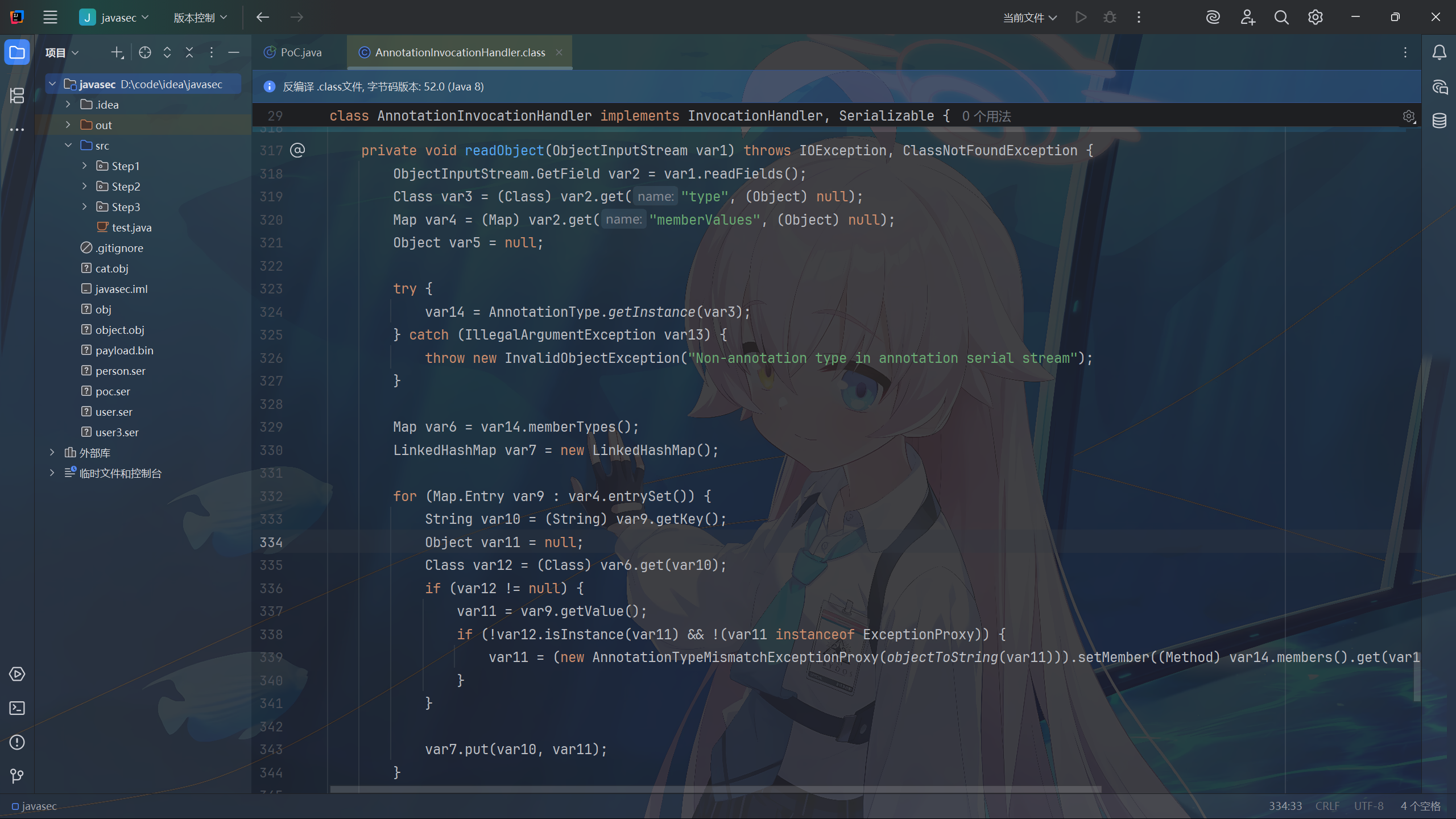Expand the .idea folder
Screen dimensions: 1456x819
[68, 105]
